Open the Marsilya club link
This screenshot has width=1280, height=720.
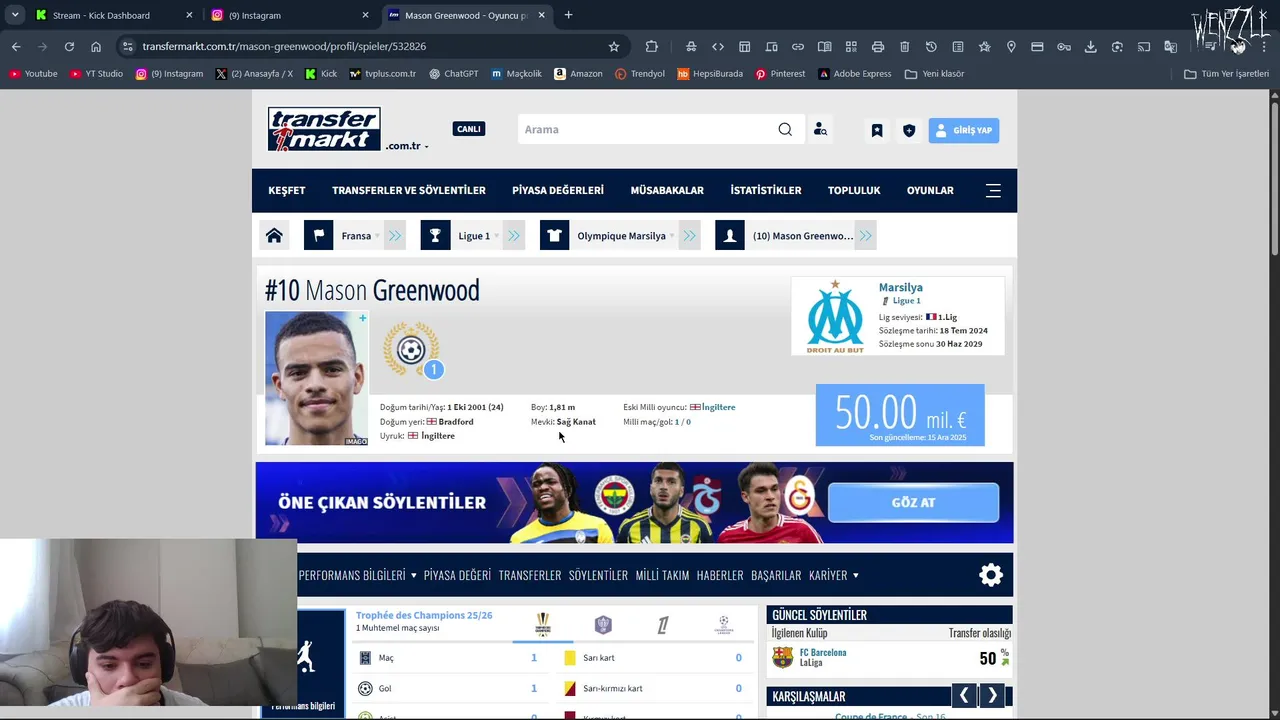click(x=901, y=287)
